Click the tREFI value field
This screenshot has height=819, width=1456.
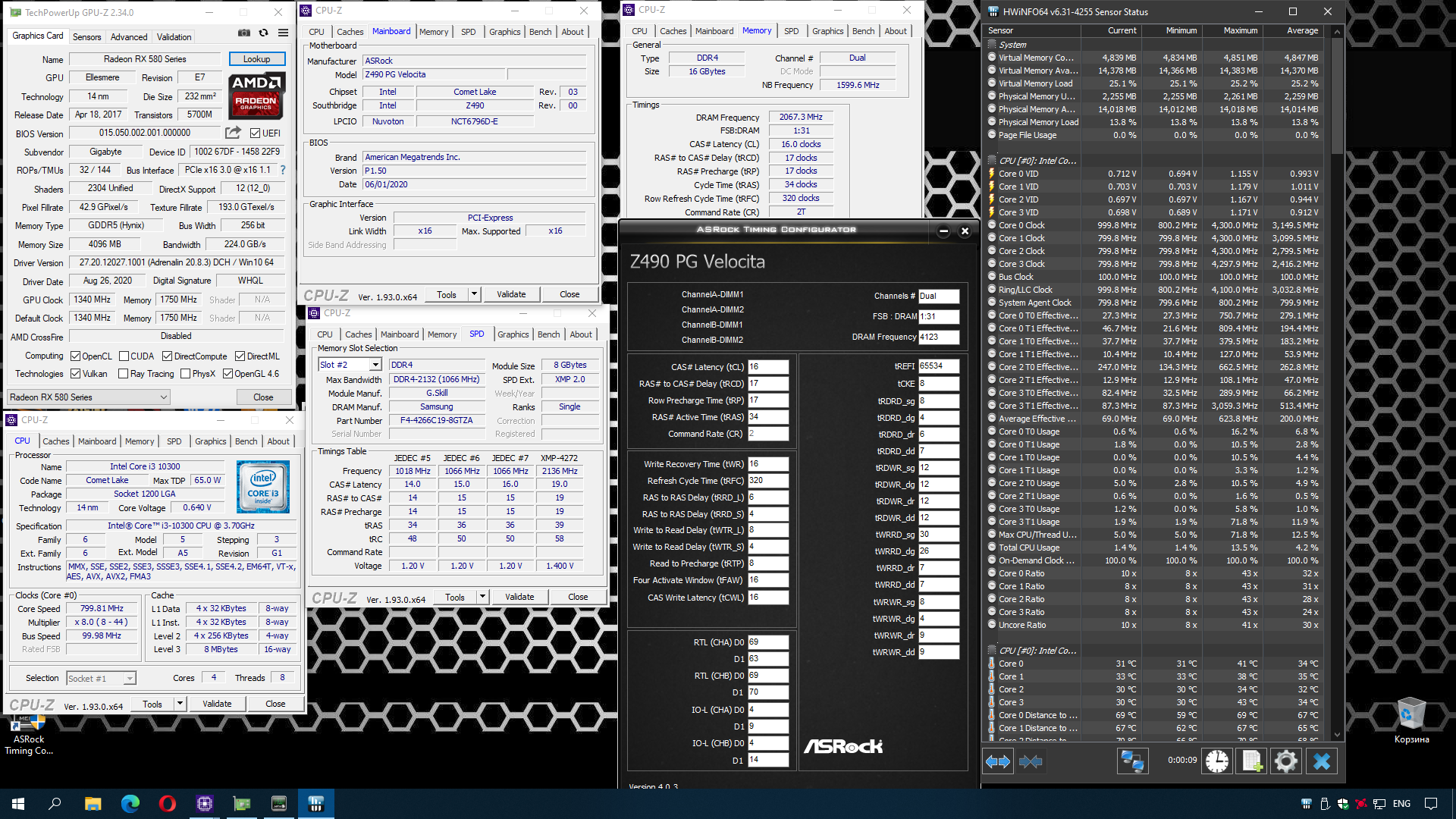(938, 366)
